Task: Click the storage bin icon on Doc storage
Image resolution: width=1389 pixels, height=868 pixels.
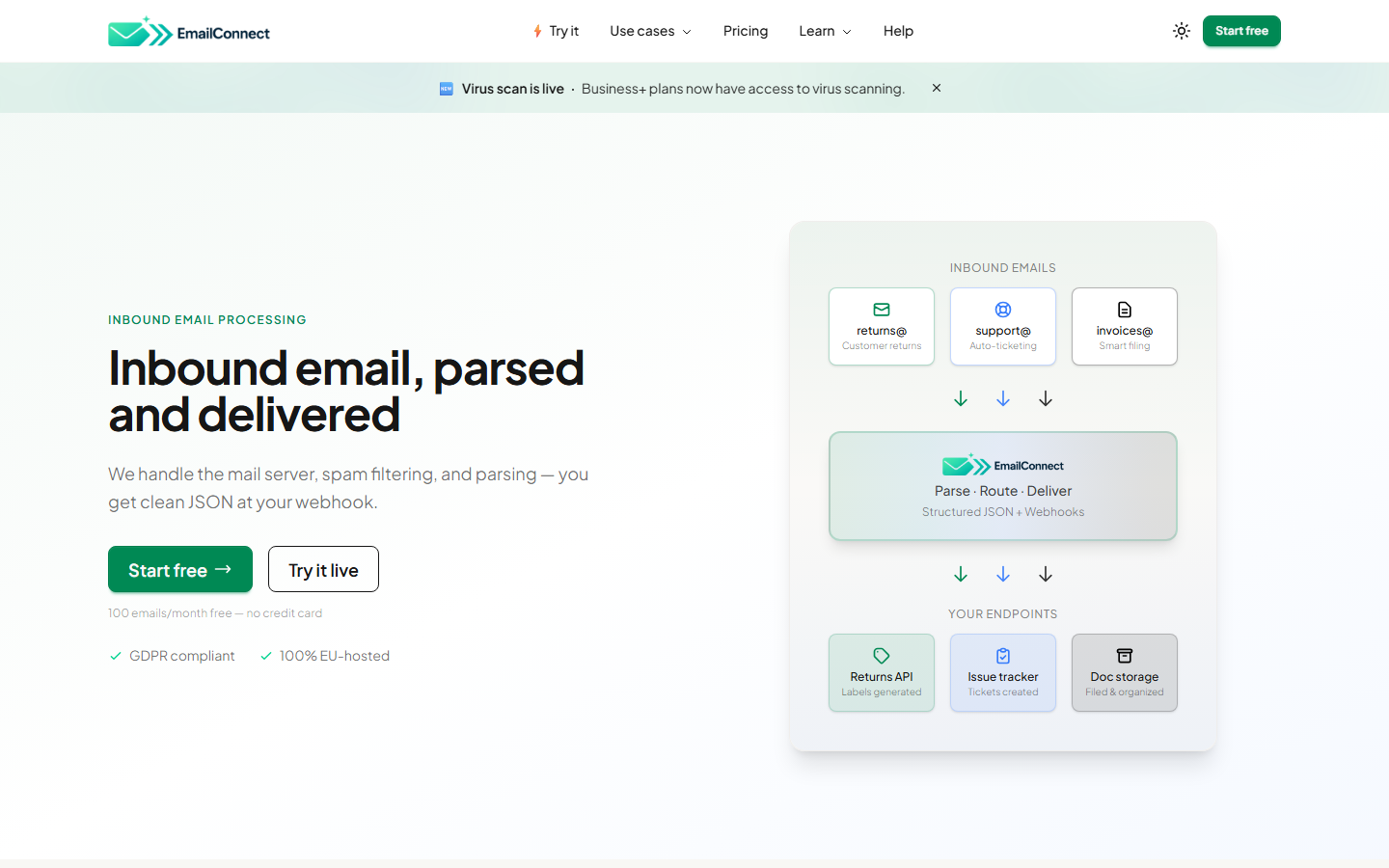Action: 1124,654
